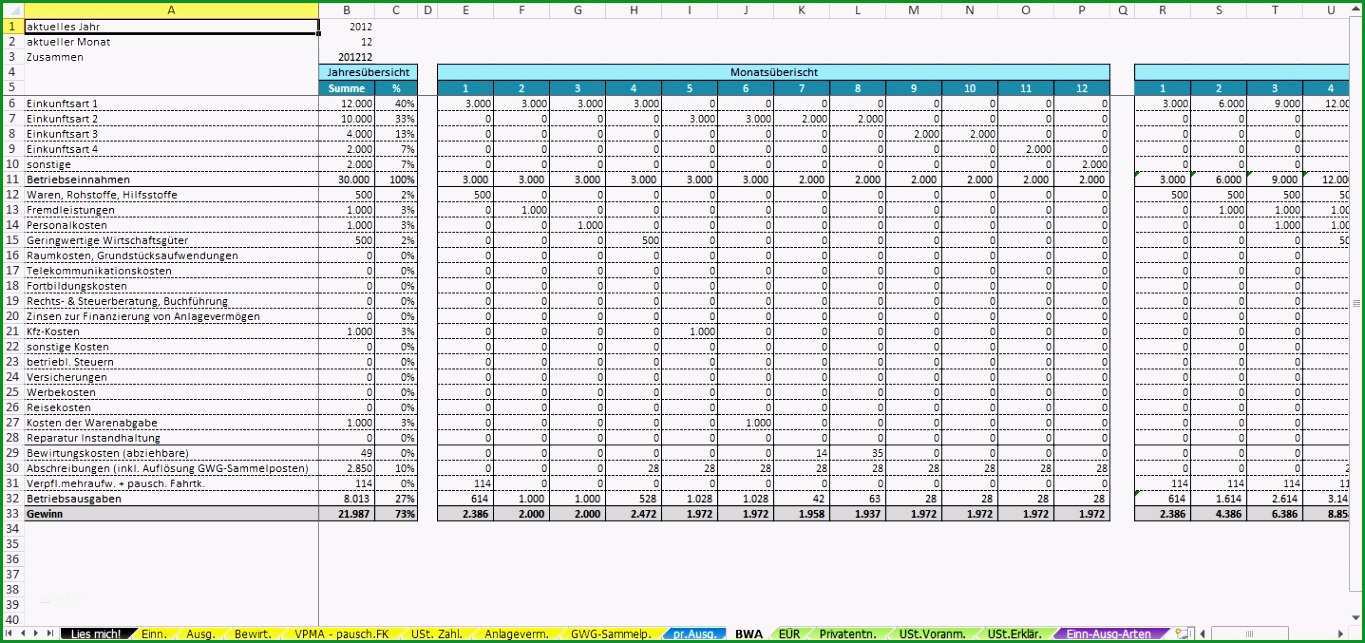Select the pr.Ausg. sheet tab

pyautogui.click(x=694, y=634)
